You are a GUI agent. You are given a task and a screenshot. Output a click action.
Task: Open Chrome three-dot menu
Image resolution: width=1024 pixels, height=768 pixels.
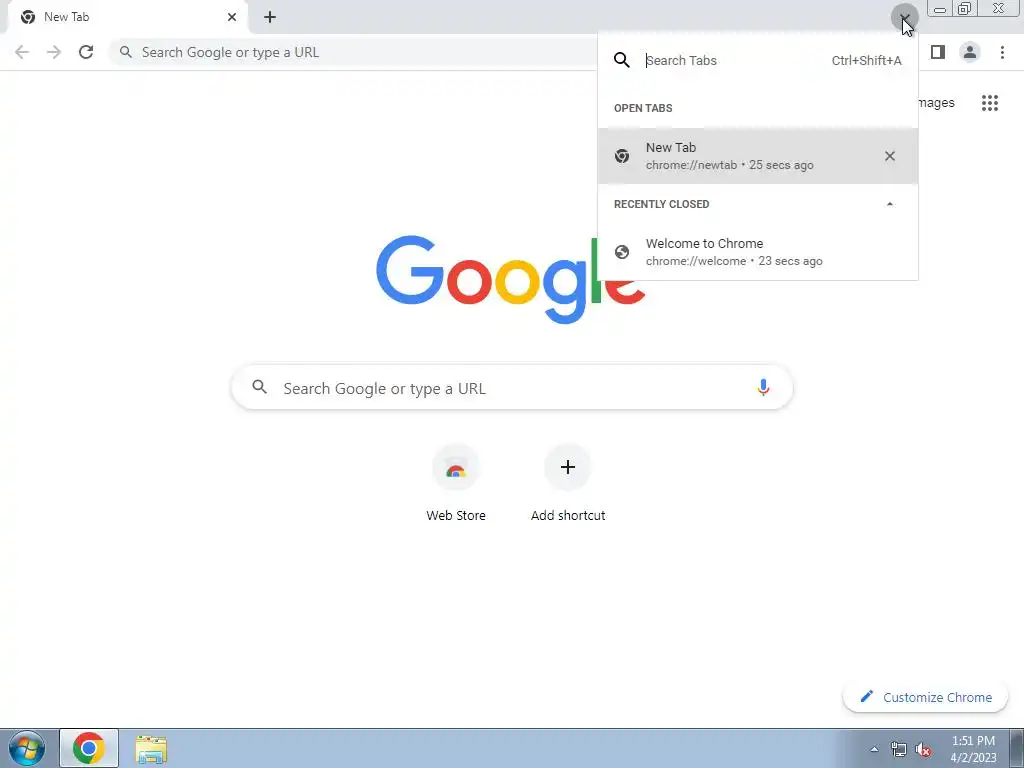click(1002, 52)
